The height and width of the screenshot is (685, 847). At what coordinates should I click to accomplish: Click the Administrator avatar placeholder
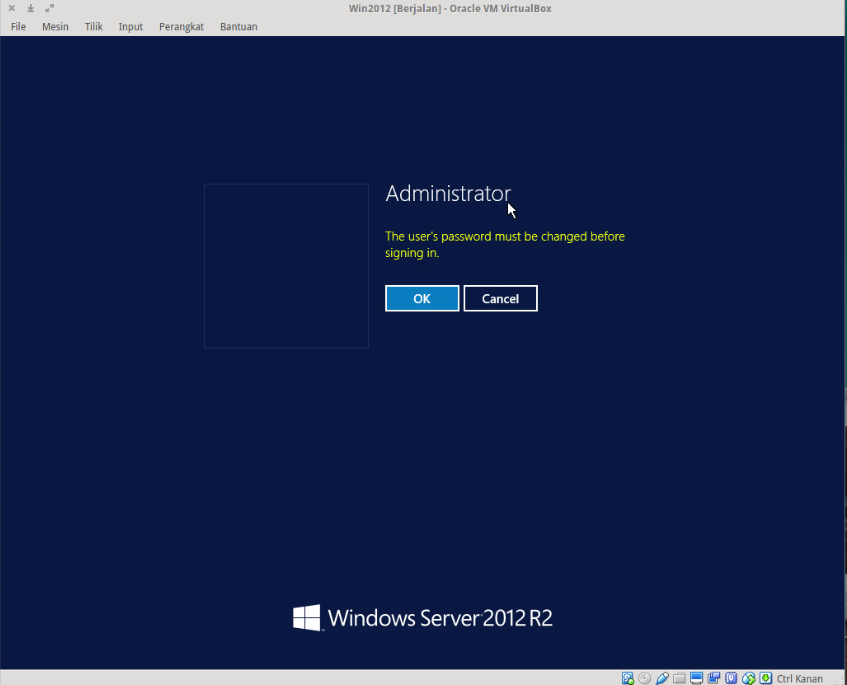pos(286,265)
